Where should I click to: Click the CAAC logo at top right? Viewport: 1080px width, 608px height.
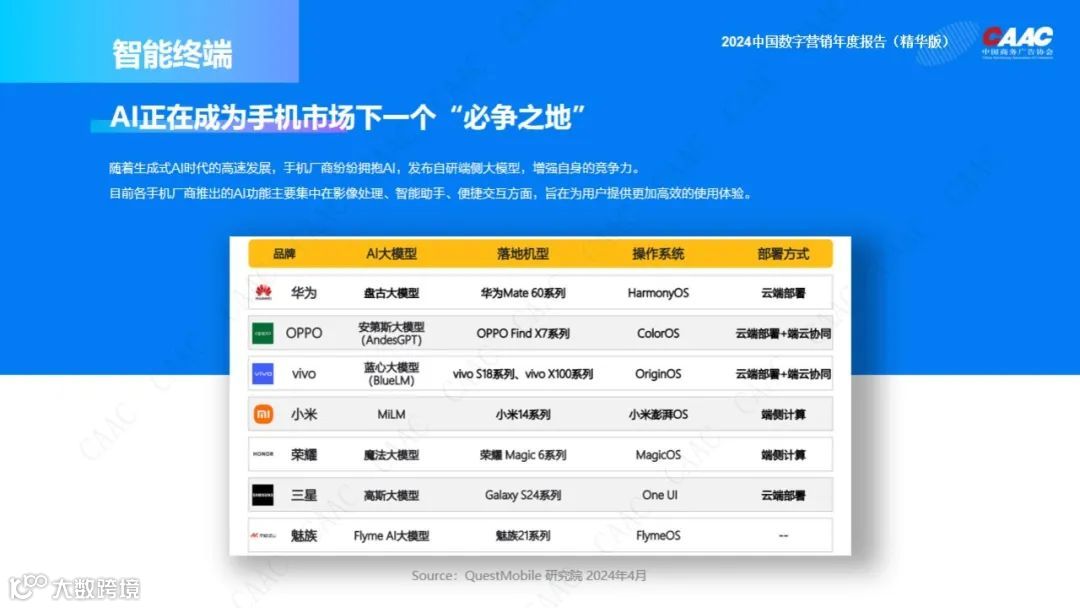tap(1017, 41)
